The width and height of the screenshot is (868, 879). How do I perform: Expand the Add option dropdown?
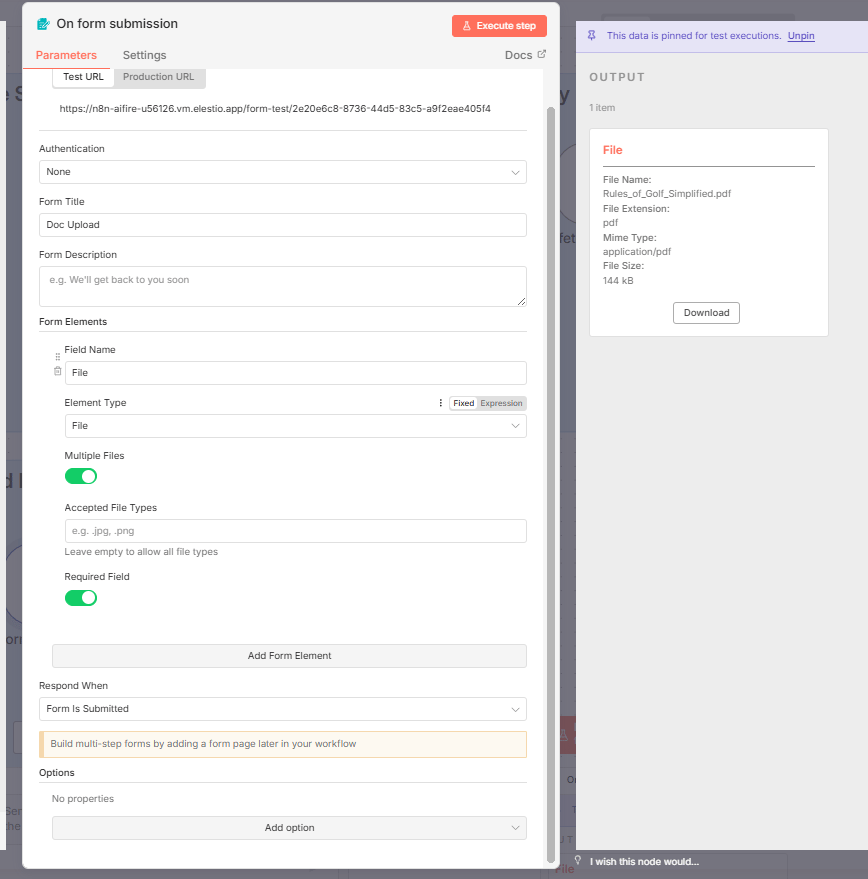pyautogui.click(x=289, y=828)
